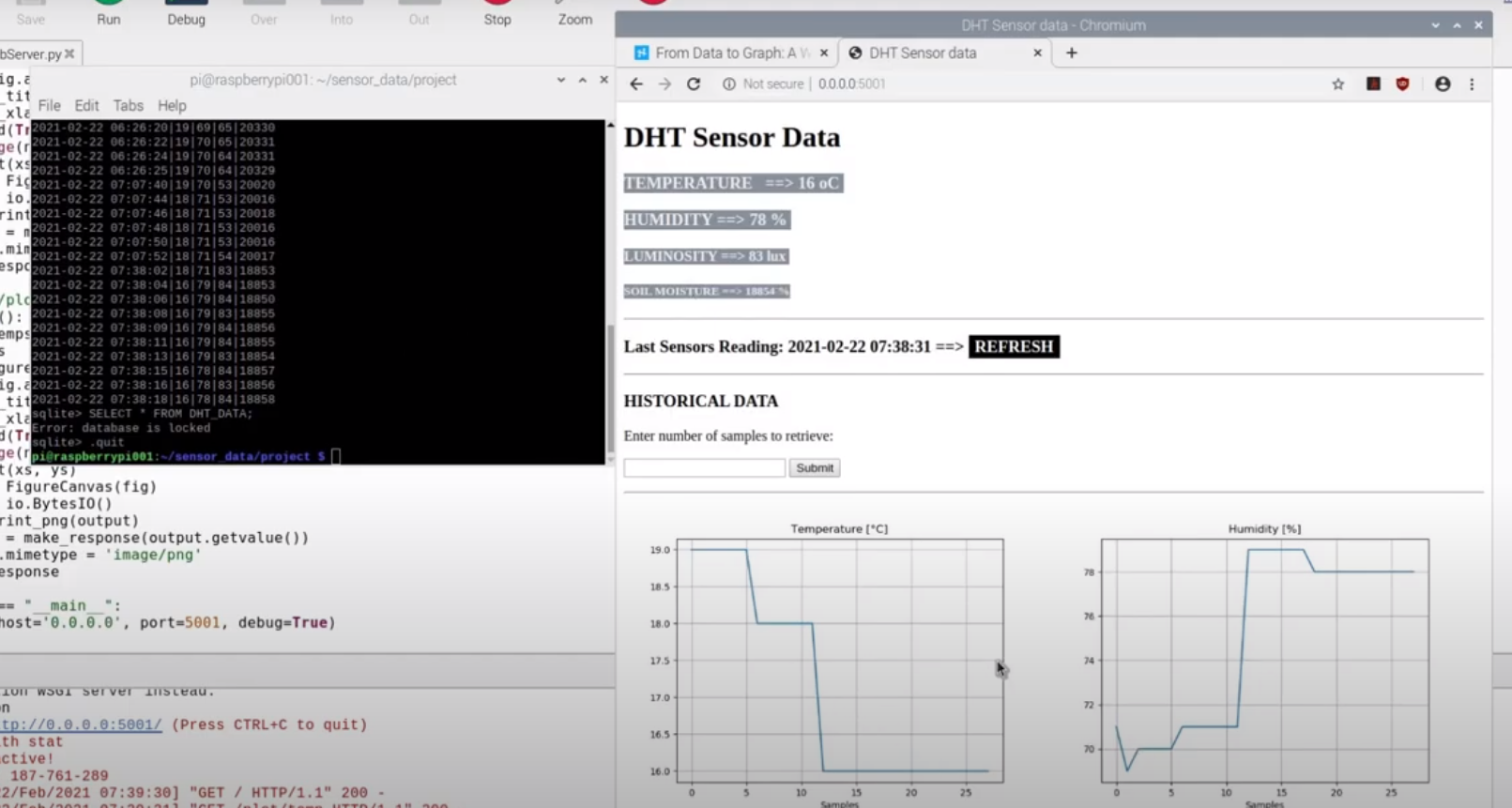Open the Tabs menu in terminal
This screenshot has width=1512, height=808.
point(128,106)
